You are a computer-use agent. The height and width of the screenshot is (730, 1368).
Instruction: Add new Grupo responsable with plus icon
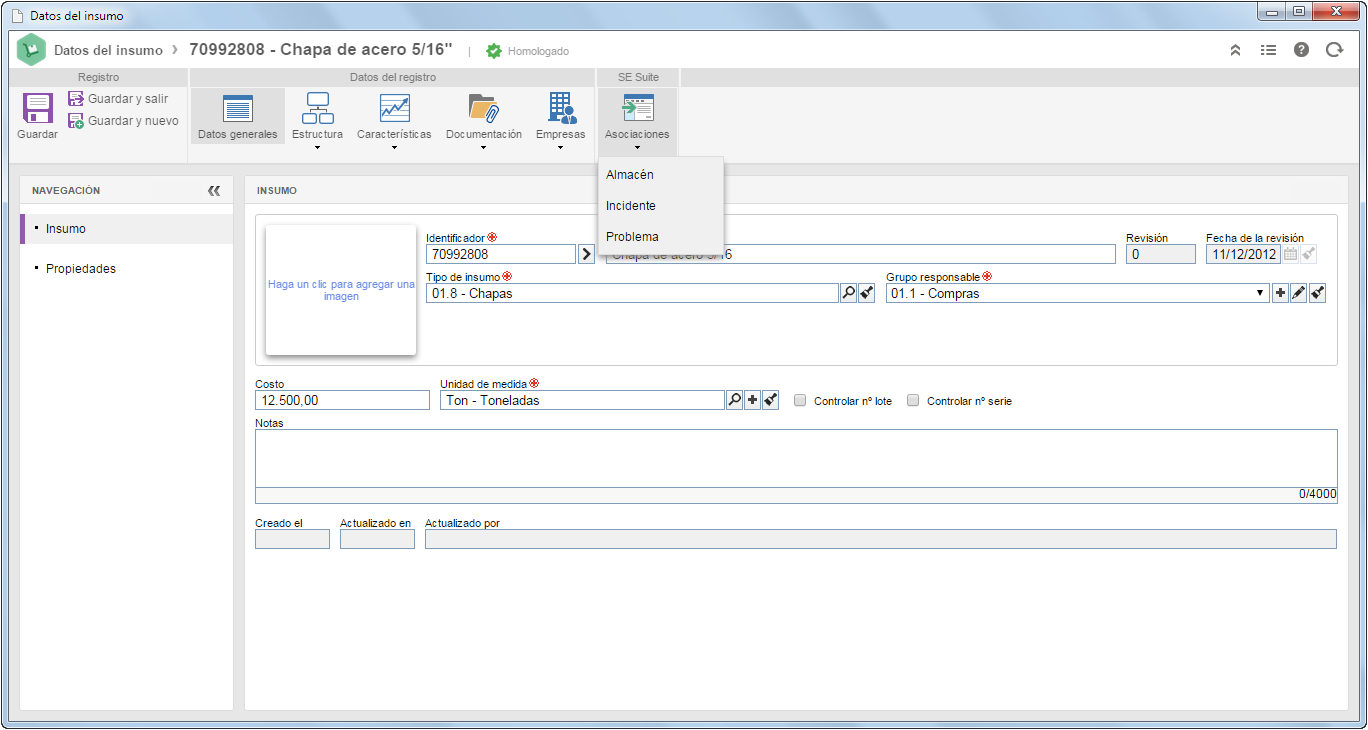[x=1280, y=293]
